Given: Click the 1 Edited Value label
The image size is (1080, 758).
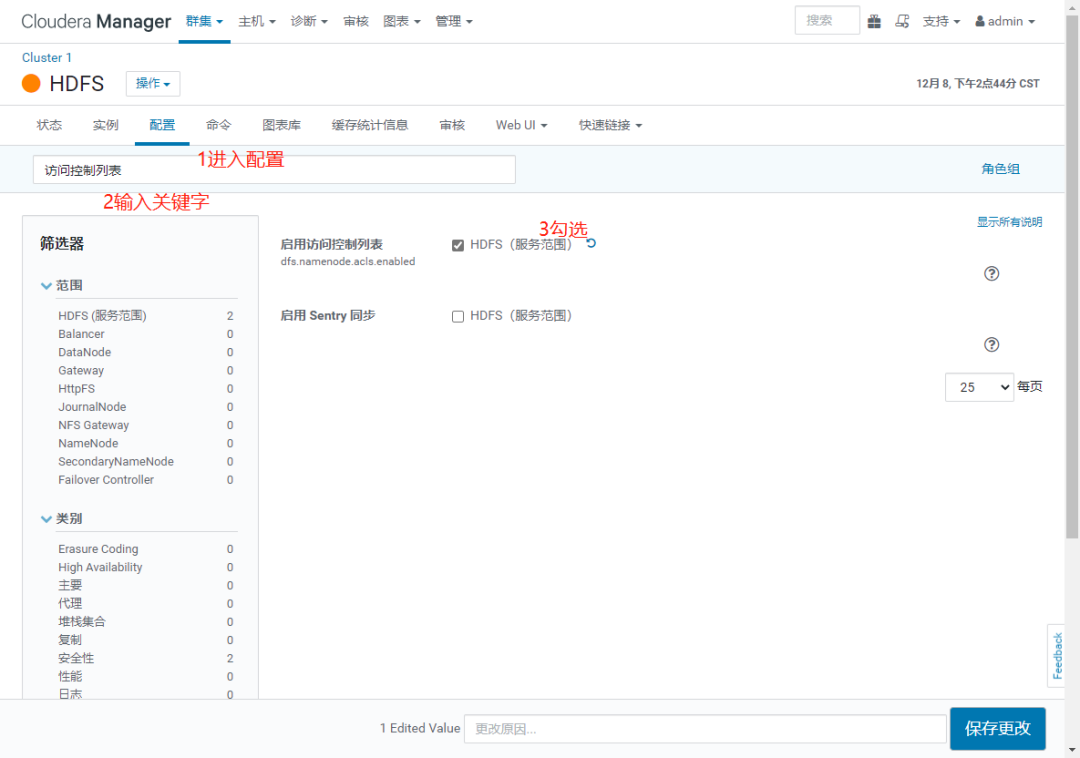Looking at the screenshot, I should pyautogui.click(x=419, y=728).
